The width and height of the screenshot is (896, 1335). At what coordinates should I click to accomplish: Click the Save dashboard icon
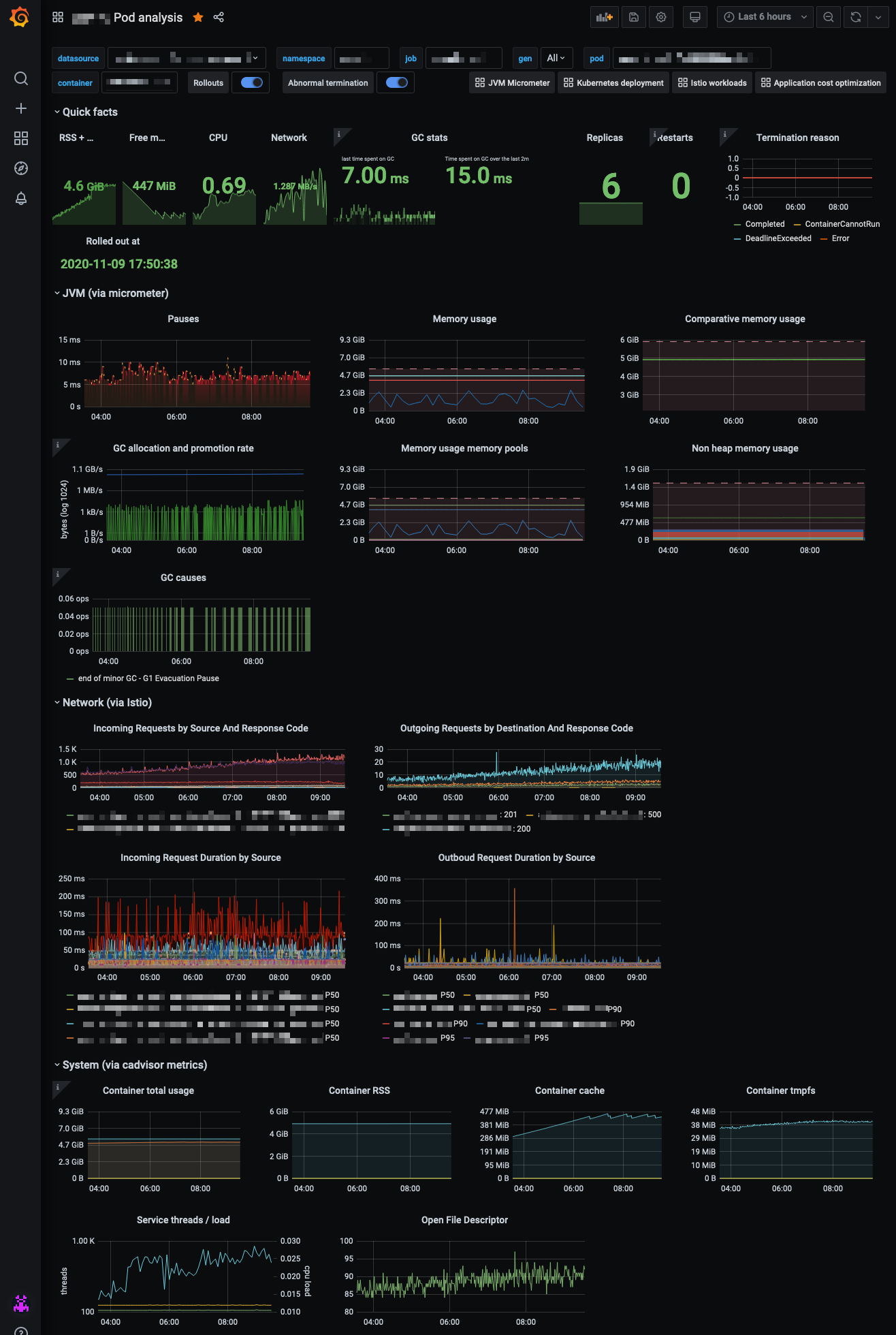click(634, 17)
